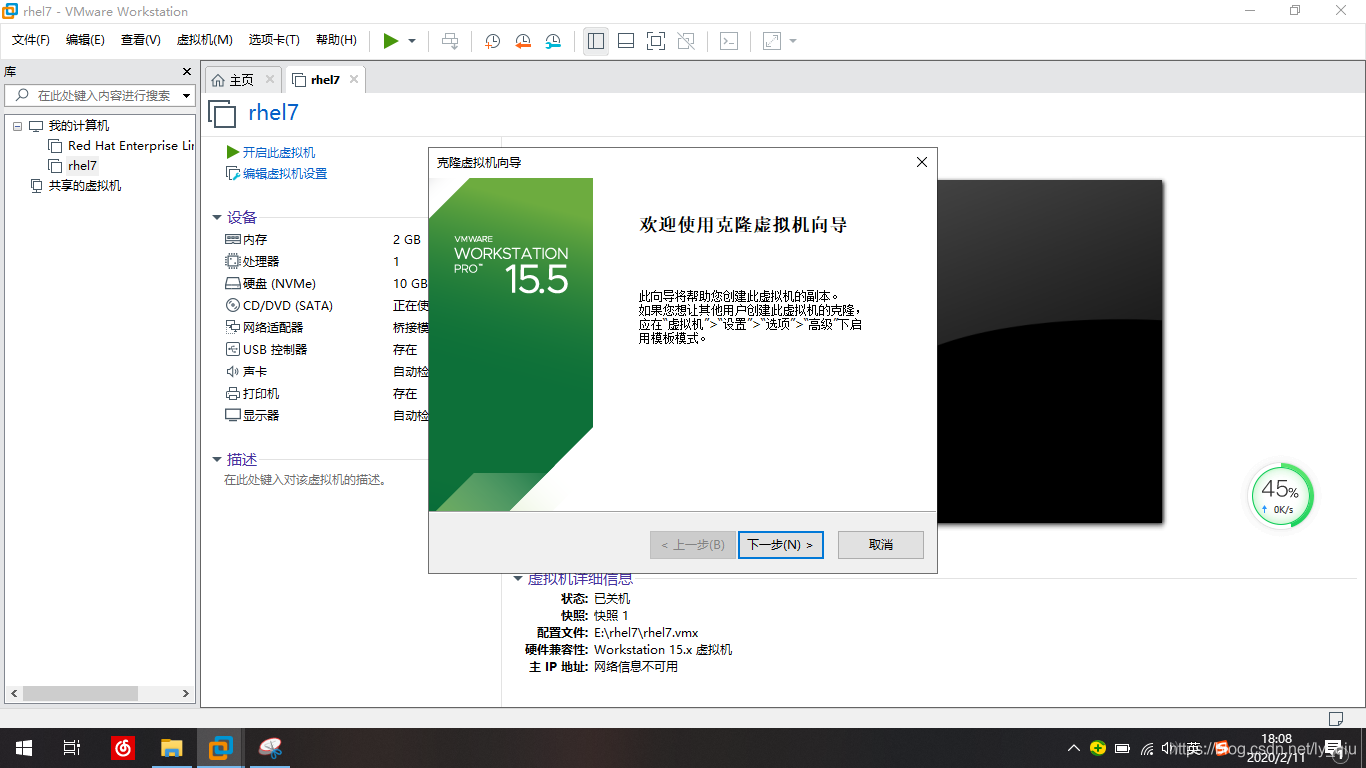The height and width of the screenshot is (768, 1366).
Task: Enter full screen mode via toolbar icon
Action: [x=656, y=41]
